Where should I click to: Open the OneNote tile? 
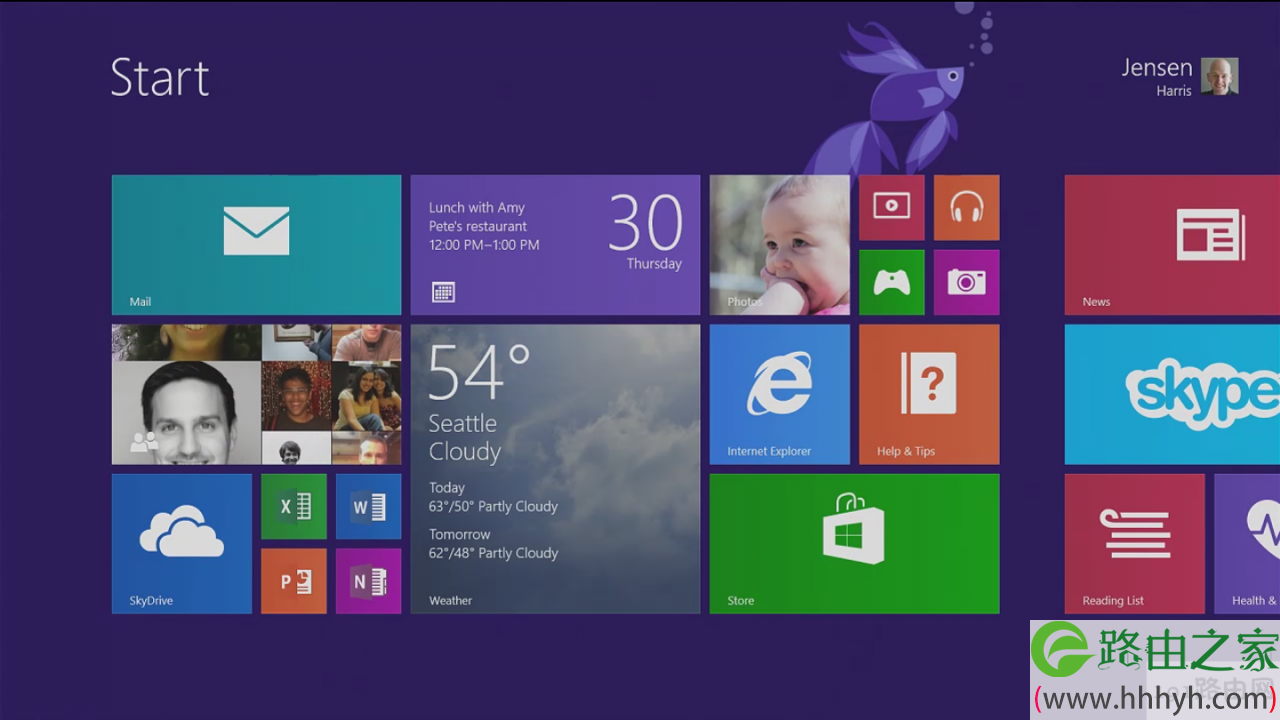(x=368, y=581)
